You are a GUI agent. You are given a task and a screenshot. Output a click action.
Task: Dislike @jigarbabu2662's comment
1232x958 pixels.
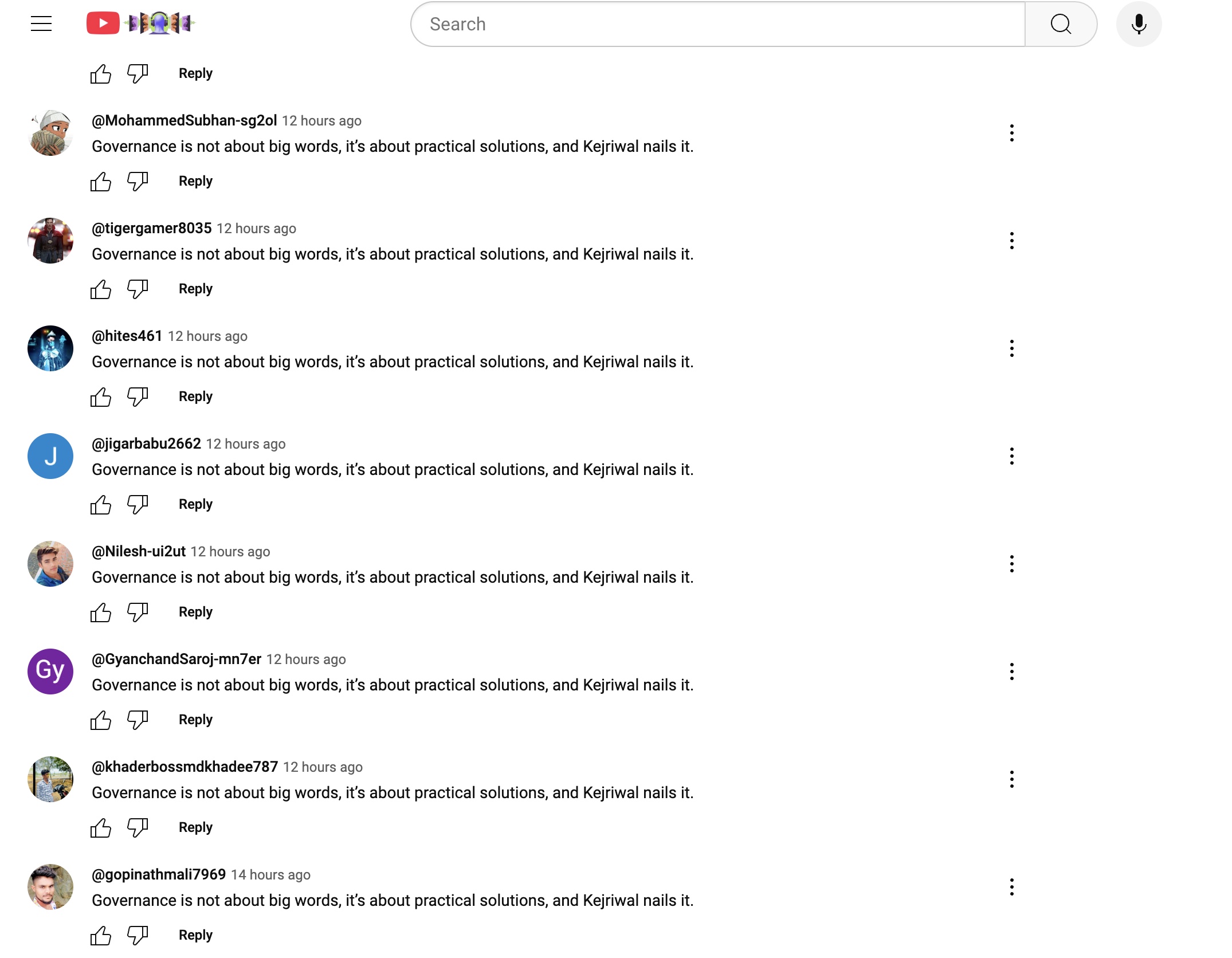pyautogui.click(x=138, y=505)
